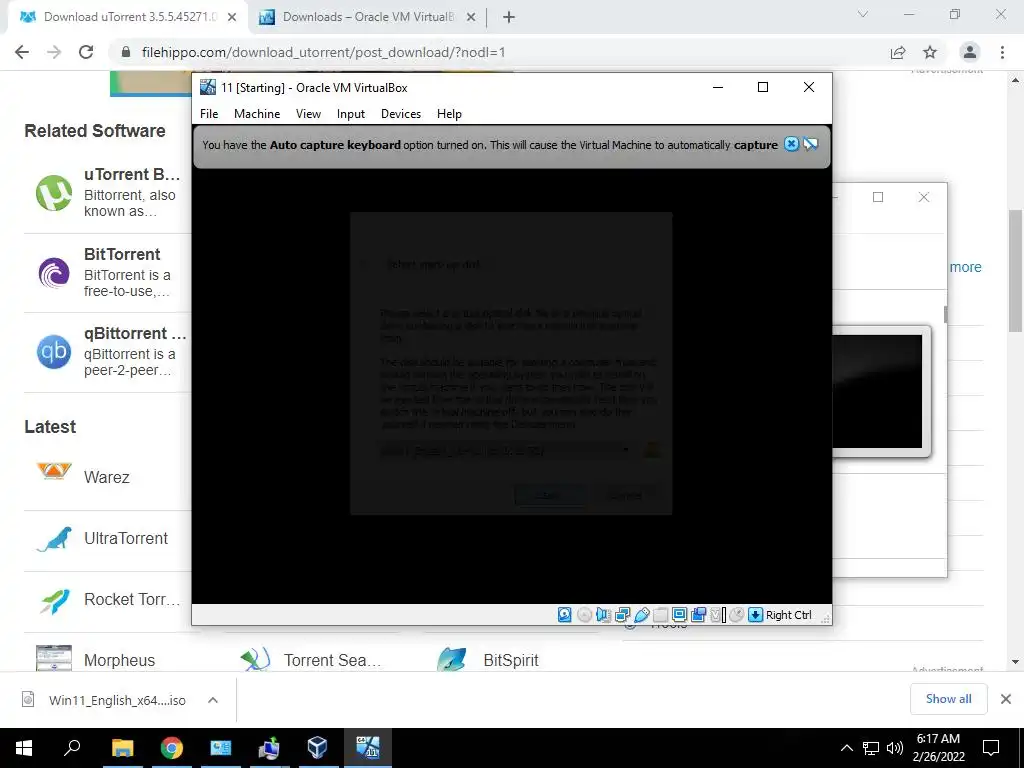The image size is (1024, 768).
Task: Open Chrome profile avatar
Action: click(x=970, y=52)
